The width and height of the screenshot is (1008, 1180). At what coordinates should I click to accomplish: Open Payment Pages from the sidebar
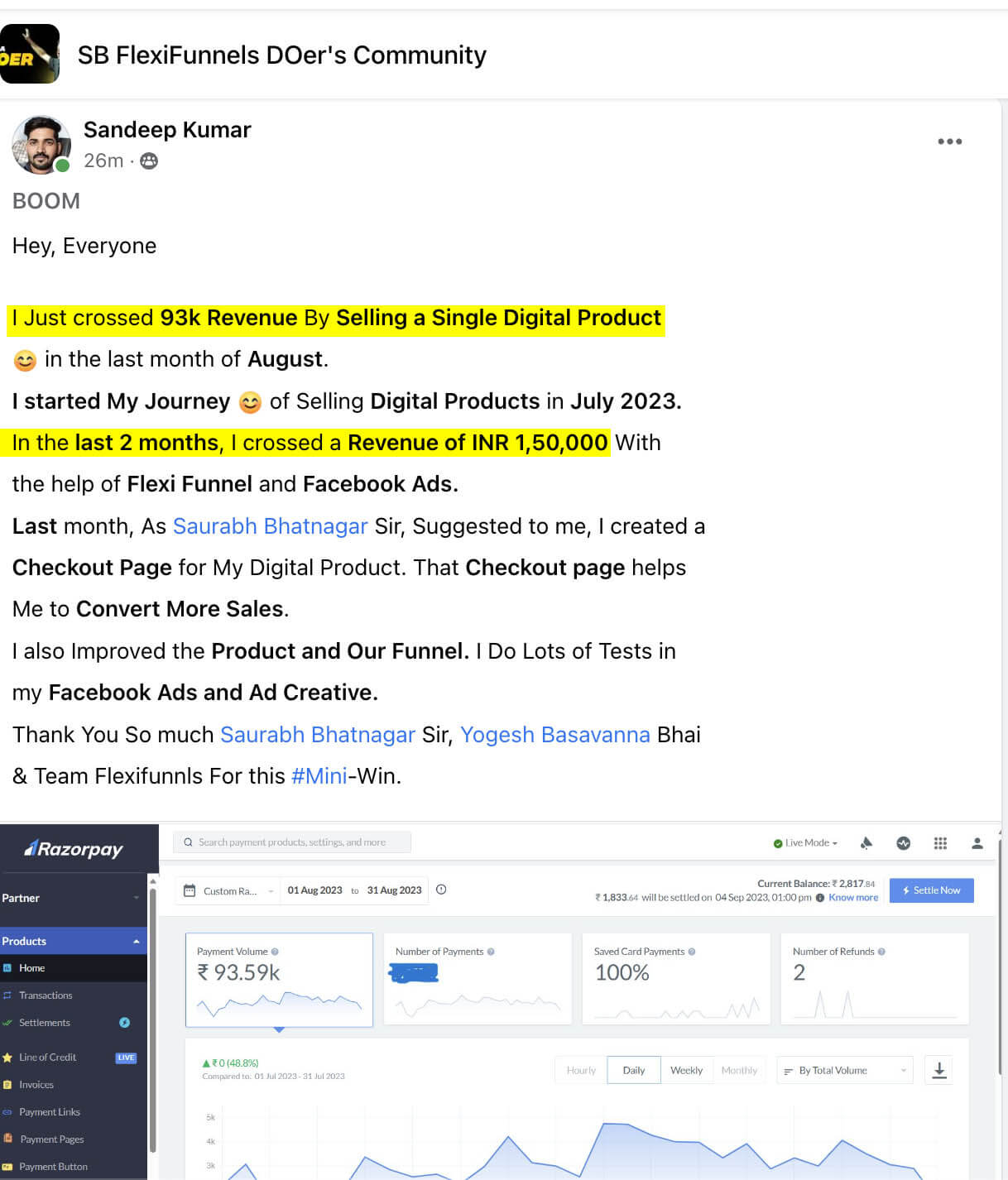(x=51, y=1139)
